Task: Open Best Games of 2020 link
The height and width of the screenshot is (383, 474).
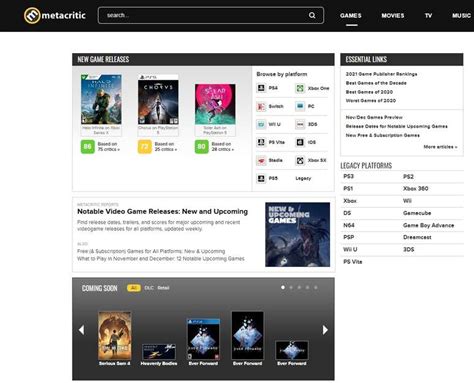Action: coord(369,92)
